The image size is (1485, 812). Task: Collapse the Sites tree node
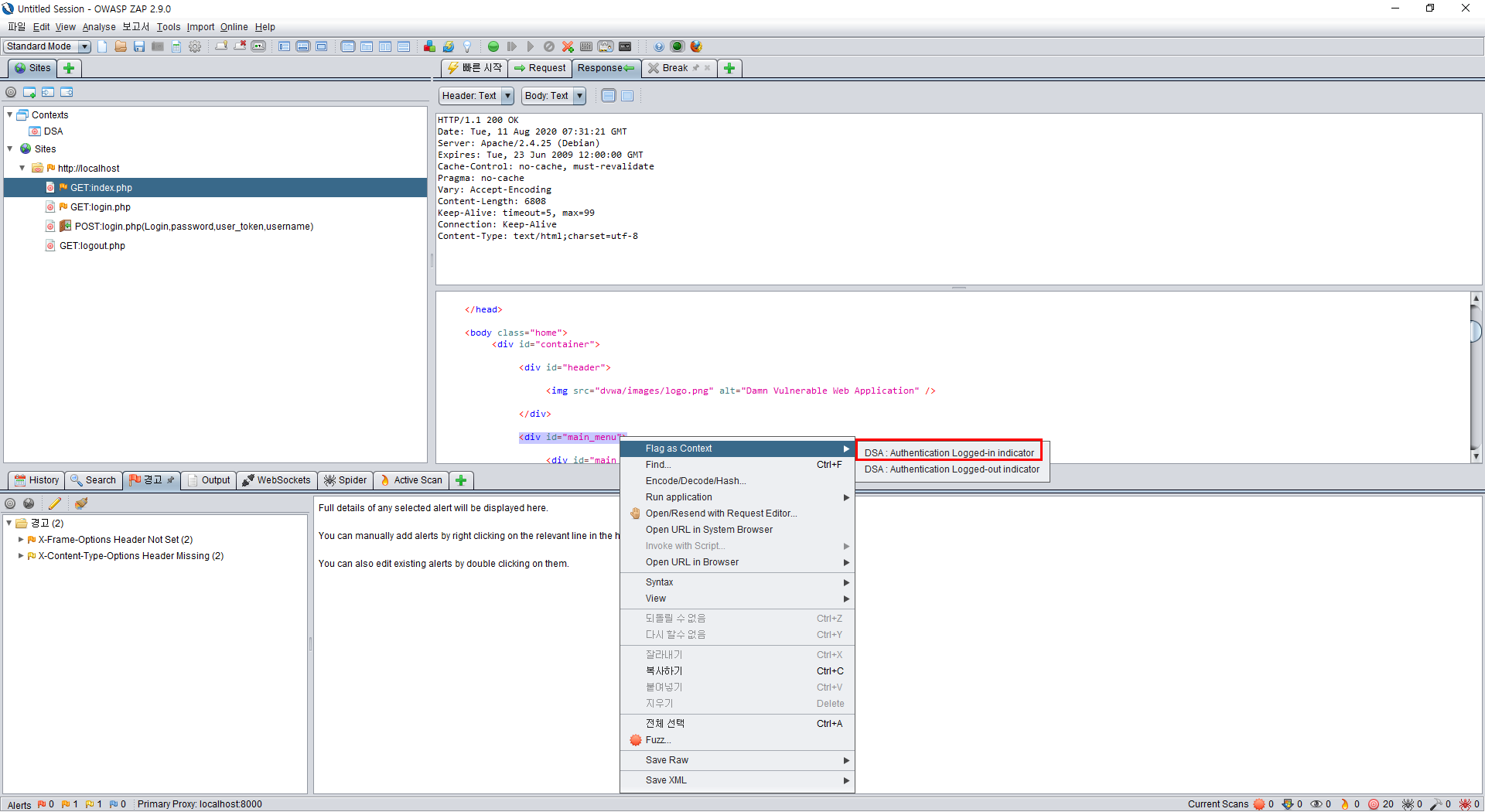(10, 148)
